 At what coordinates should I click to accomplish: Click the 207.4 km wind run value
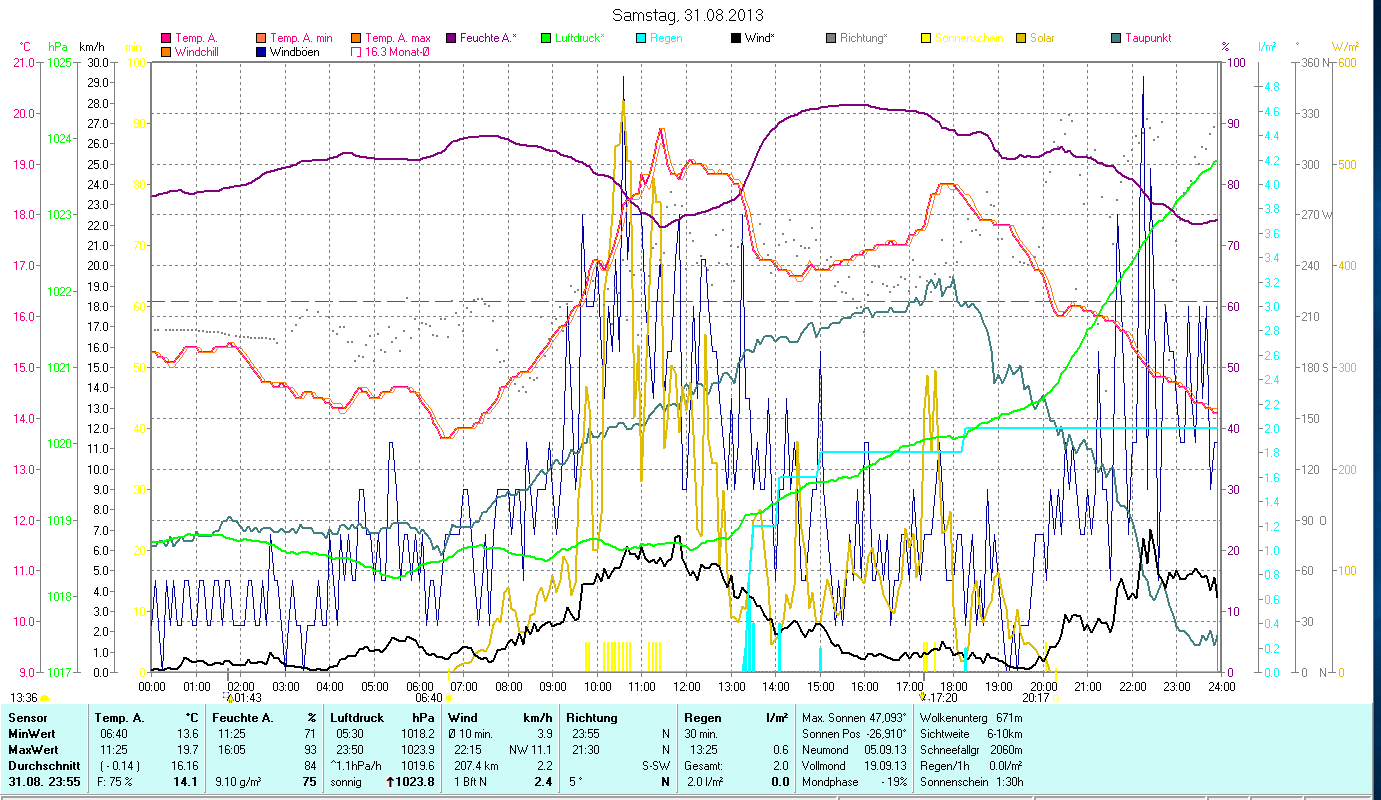(476, 766)
